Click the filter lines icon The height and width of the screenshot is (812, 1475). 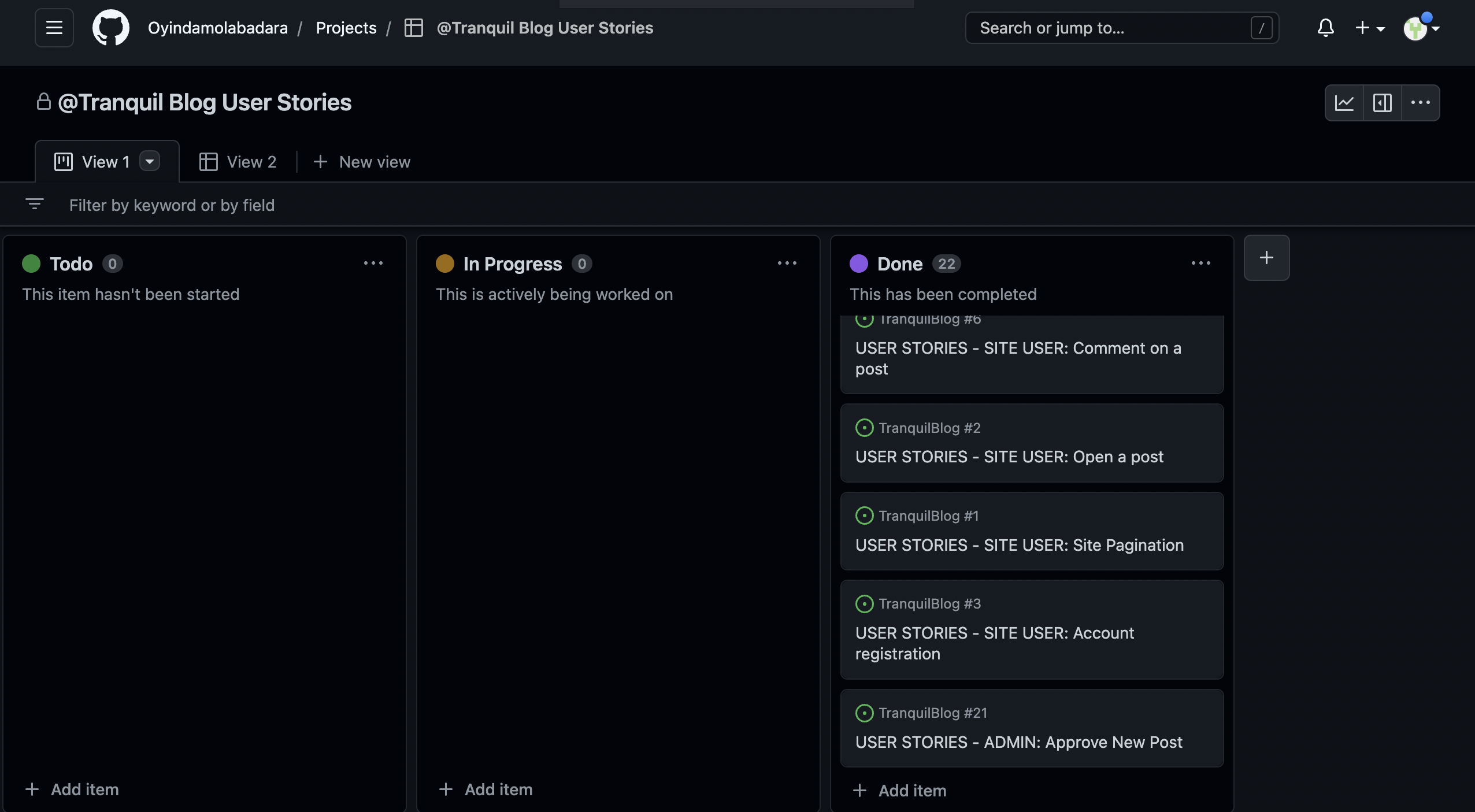(x=35, y=204)
